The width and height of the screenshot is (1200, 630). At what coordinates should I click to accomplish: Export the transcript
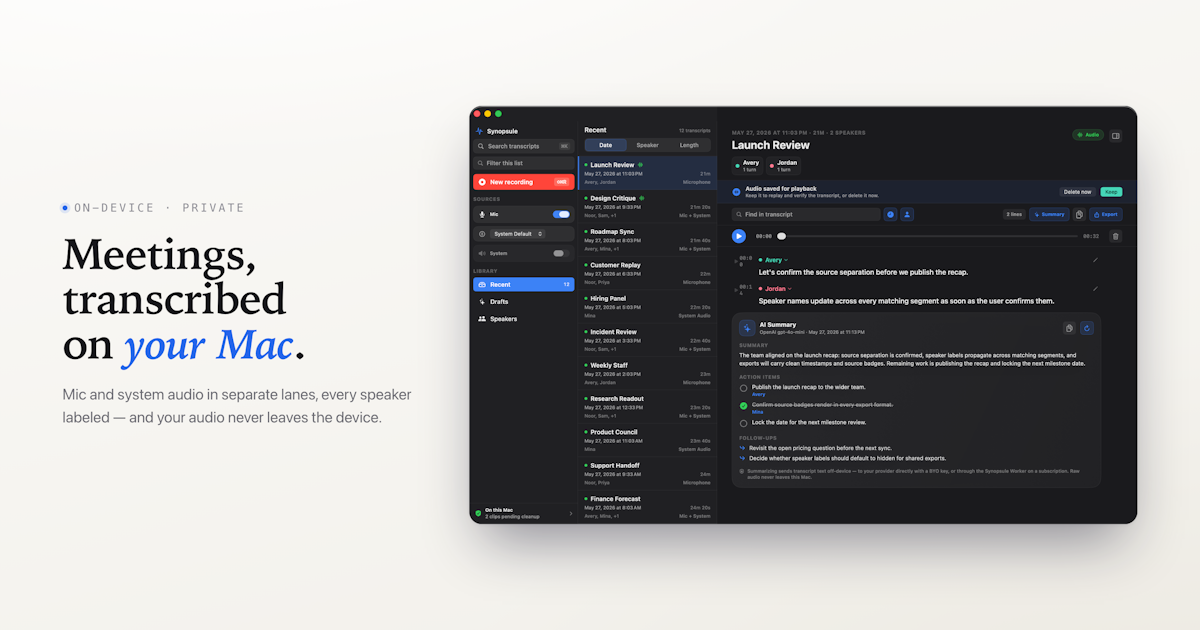point(1105,214)
